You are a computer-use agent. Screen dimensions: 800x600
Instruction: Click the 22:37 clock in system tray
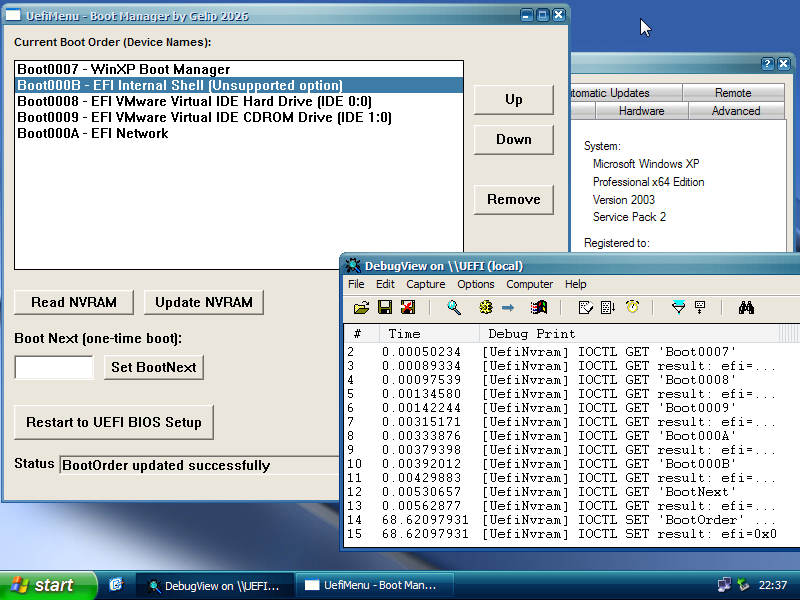pos(772,585)
